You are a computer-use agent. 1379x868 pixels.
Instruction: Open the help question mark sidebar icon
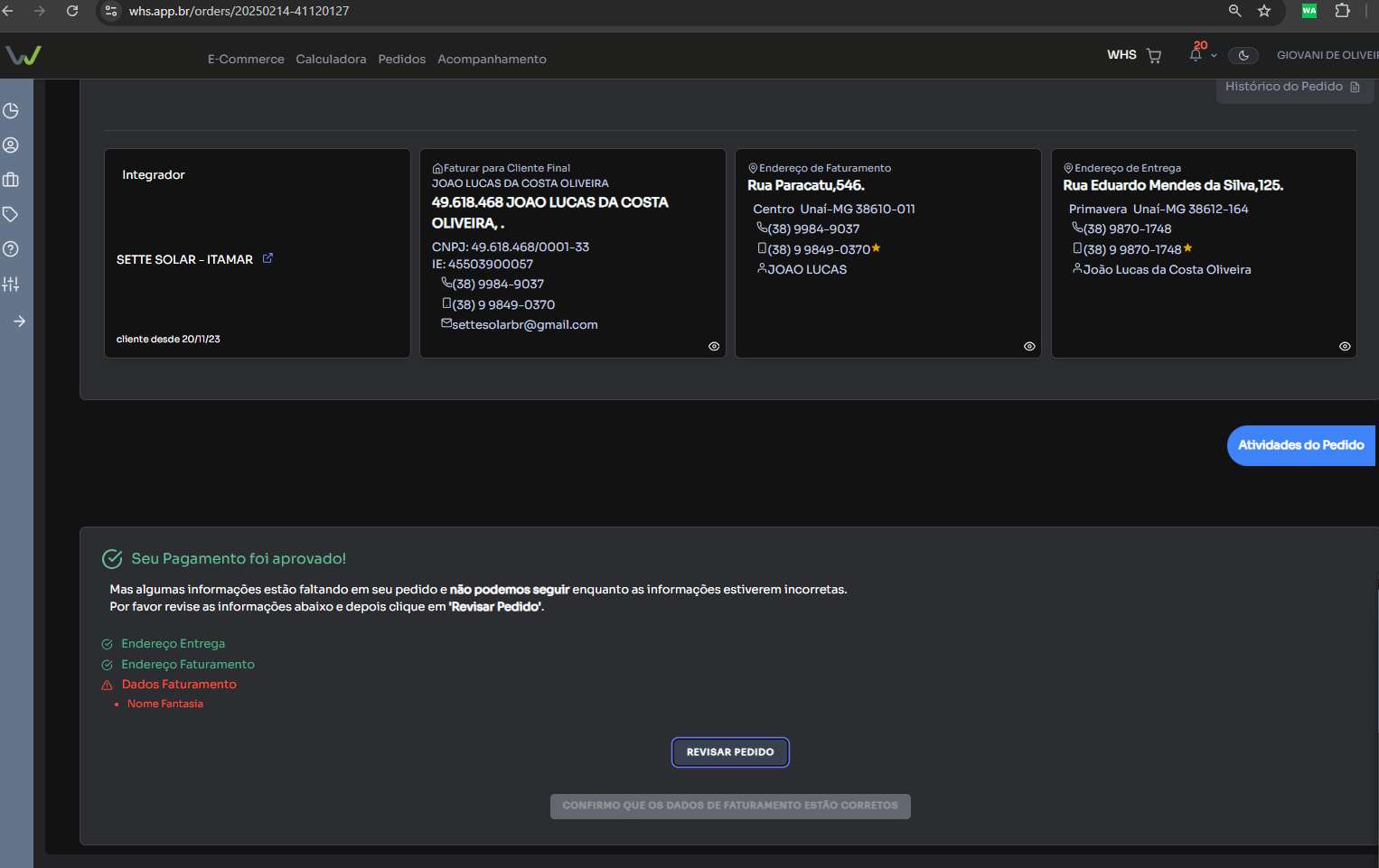tap(11, 249)
